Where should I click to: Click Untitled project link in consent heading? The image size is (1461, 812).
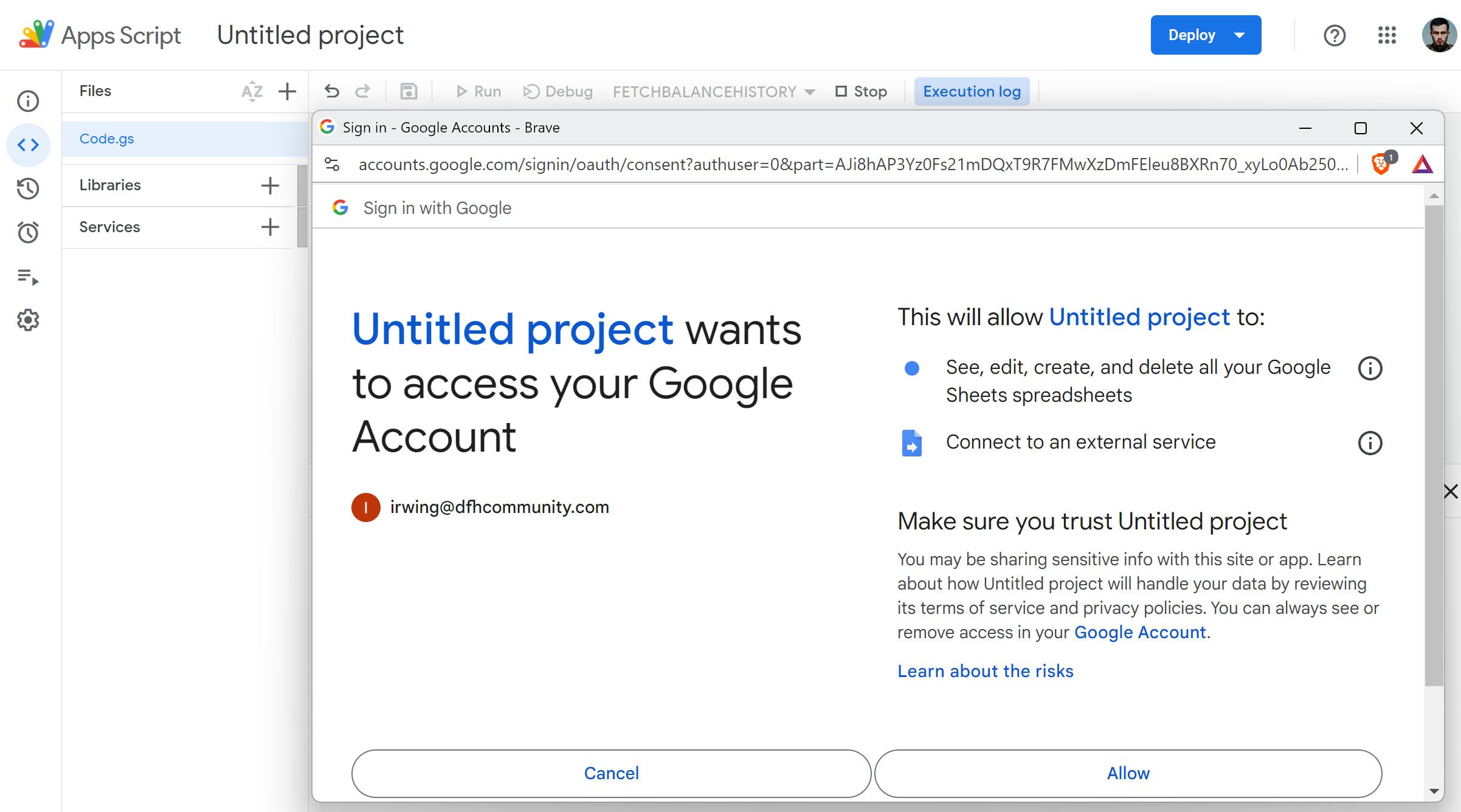tap(513, 329)
